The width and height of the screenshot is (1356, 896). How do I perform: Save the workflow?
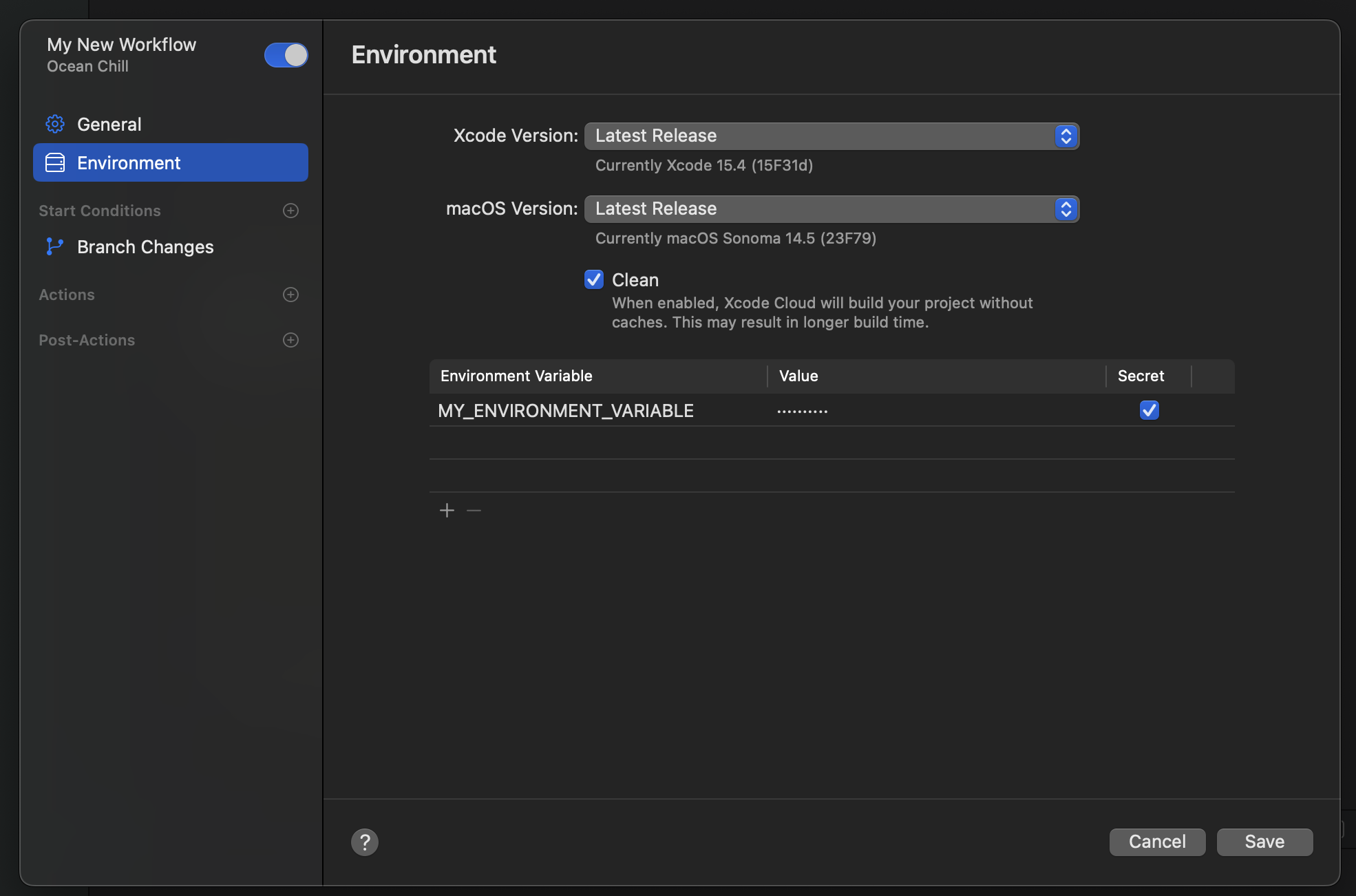(x=1264, y=842)
